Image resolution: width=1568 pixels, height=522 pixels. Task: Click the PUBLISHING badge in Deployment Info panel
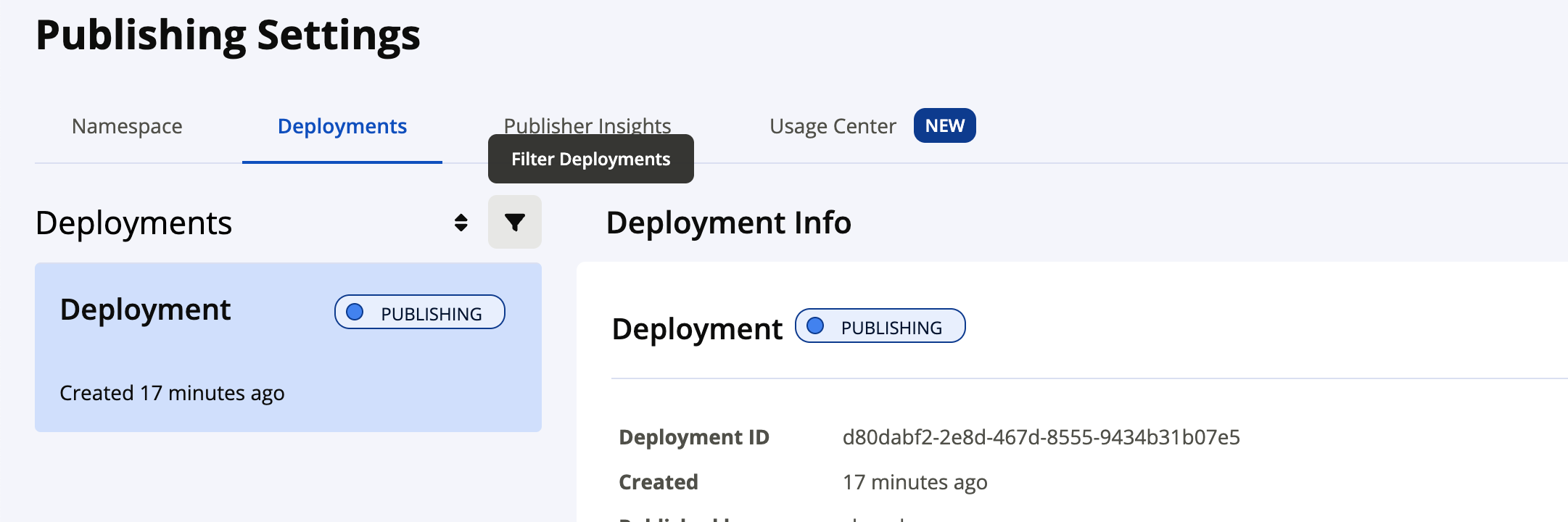click(880, 326)
